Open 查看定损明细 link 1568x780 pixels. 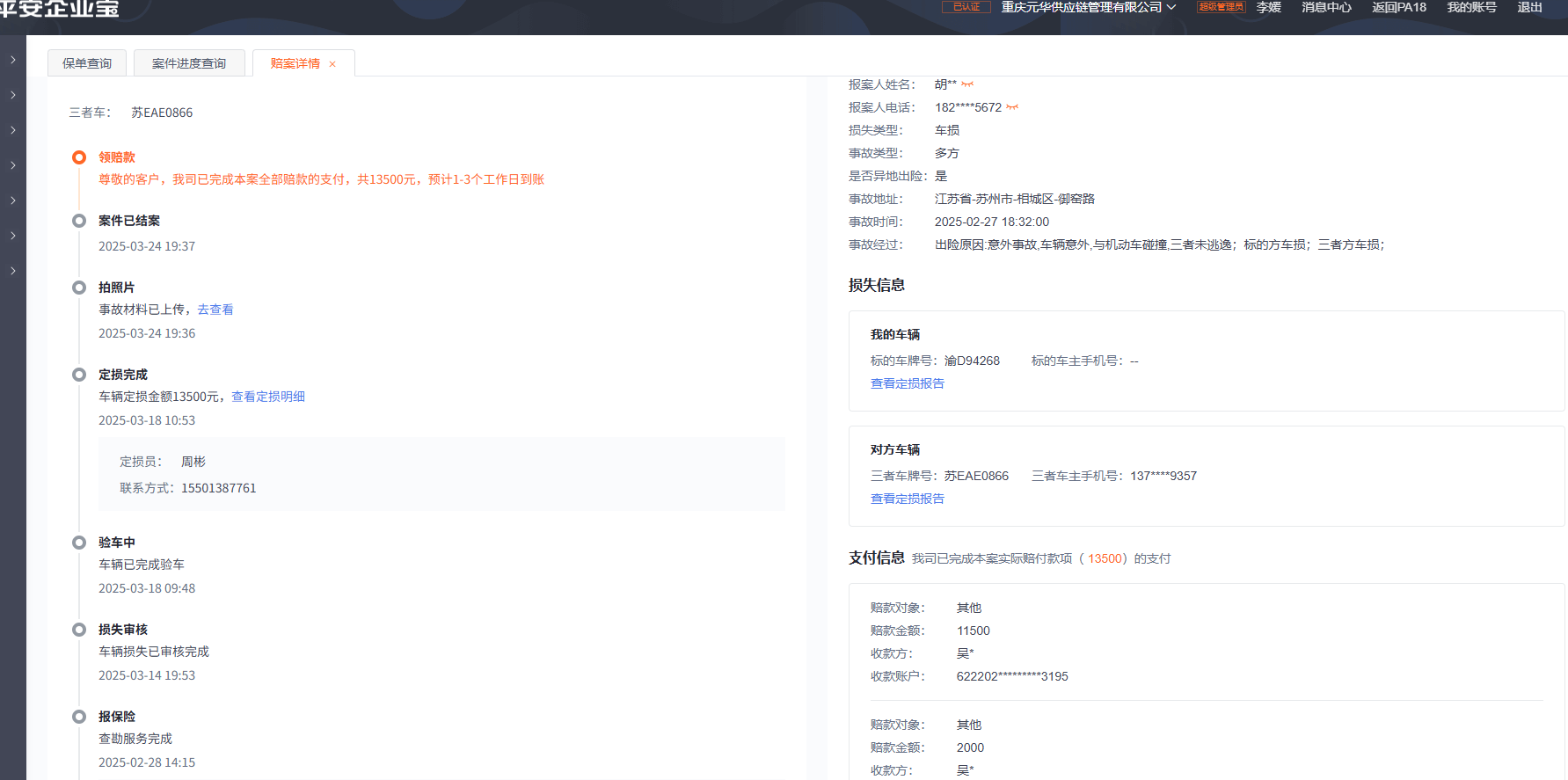(x=268, y=397)
